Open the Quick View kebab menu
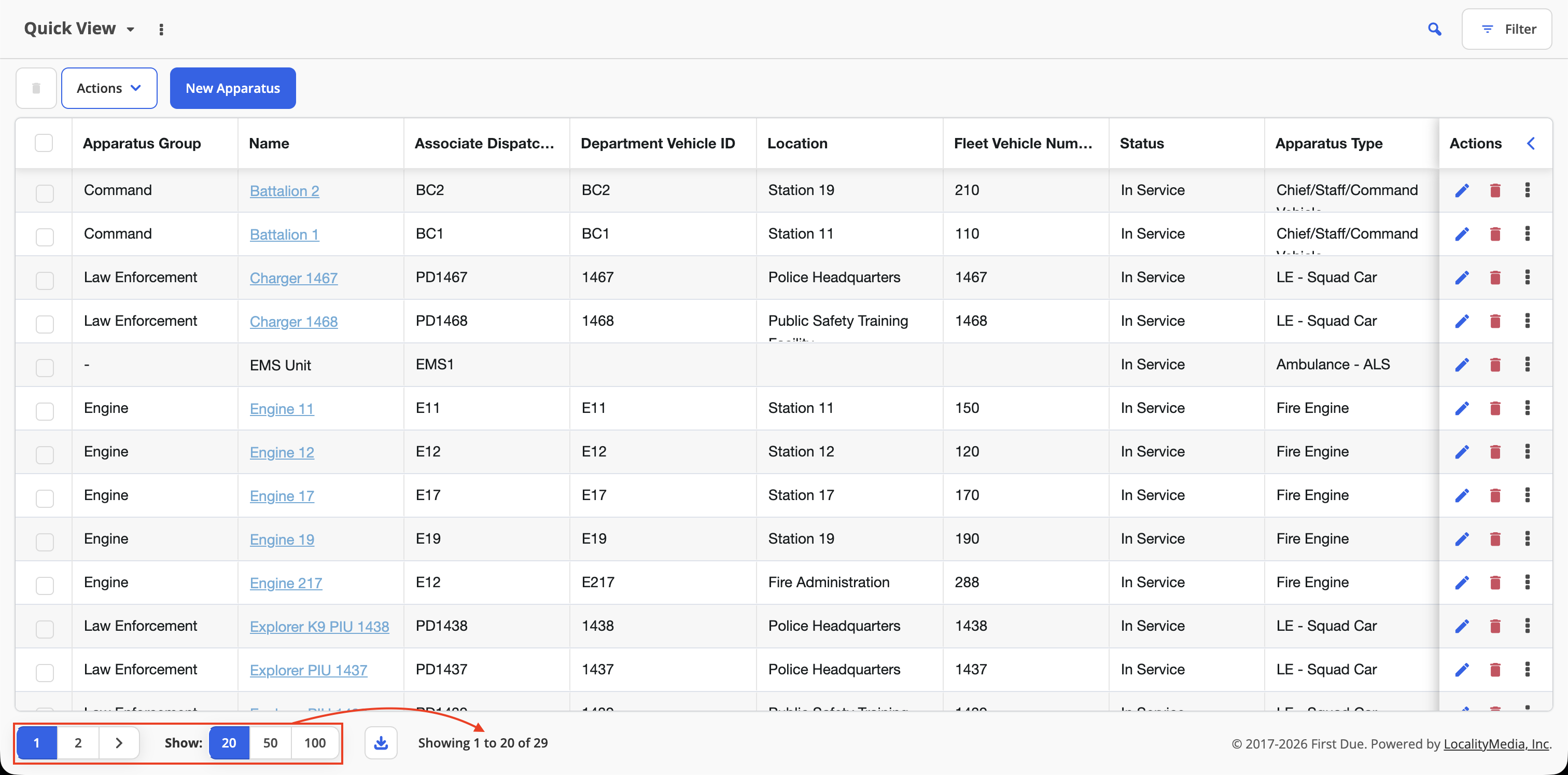 coord(161,29)
